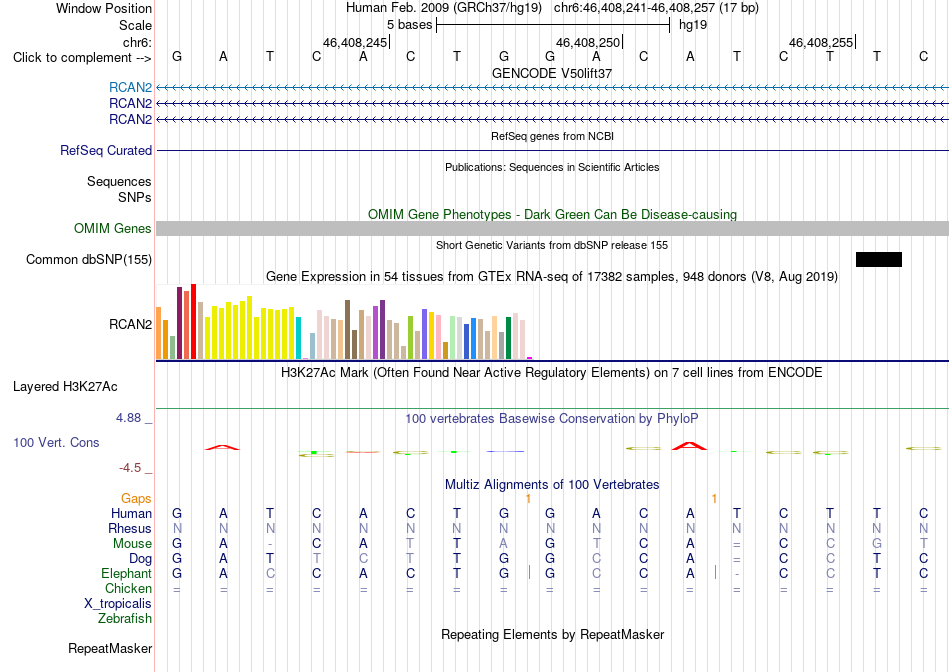Click the Common dbSNP(155) track label

[89, 259]
